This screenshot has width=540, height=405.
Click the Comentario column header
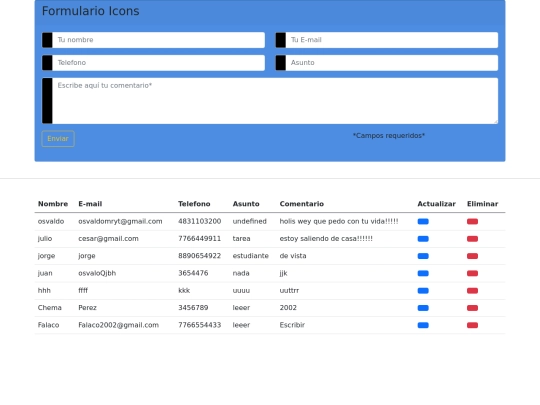point(302,204)
